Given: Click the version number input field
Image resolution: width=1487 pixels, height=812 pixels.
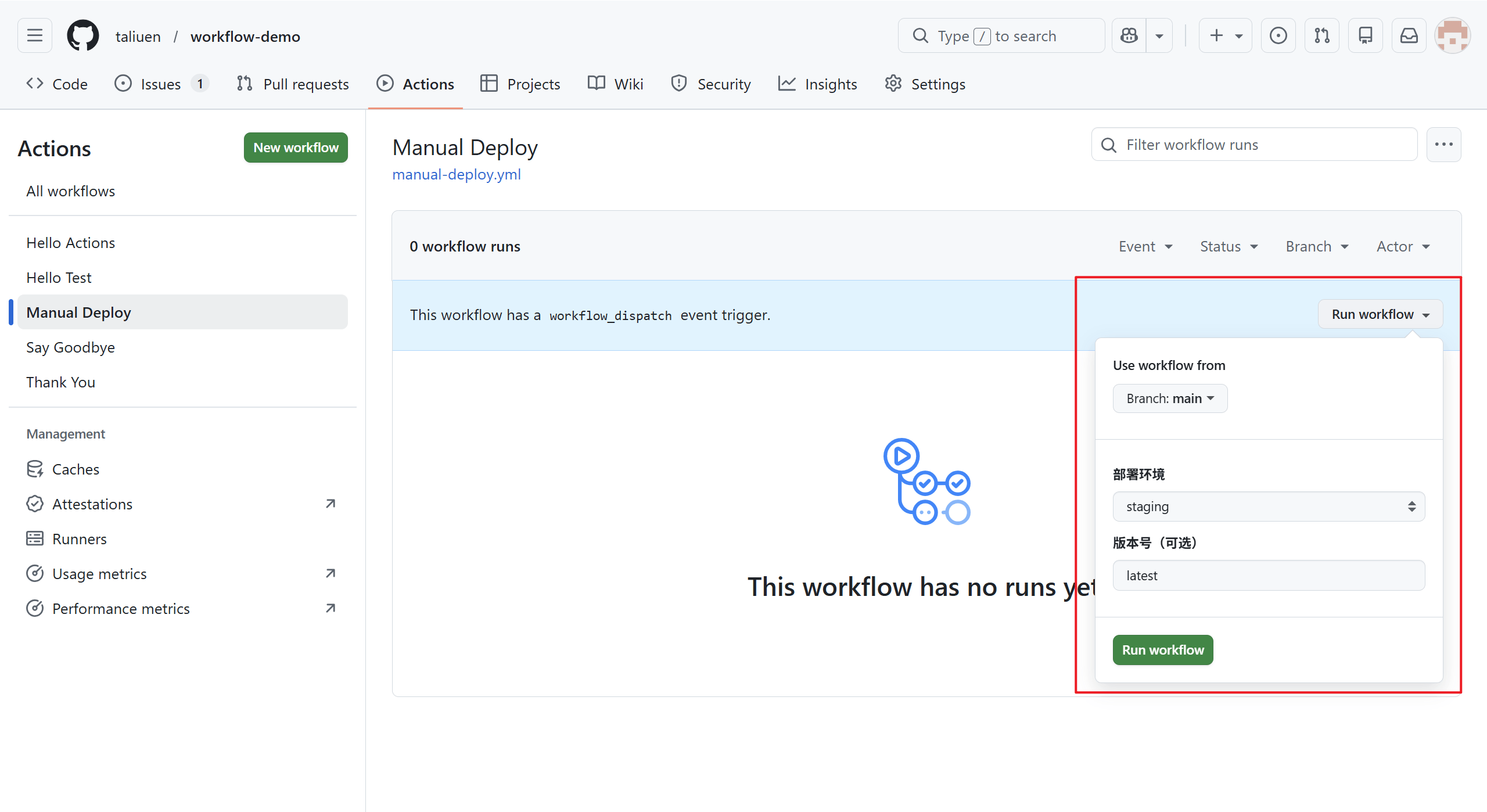Looking at the screenshot, I should (x=1269, y=576).
